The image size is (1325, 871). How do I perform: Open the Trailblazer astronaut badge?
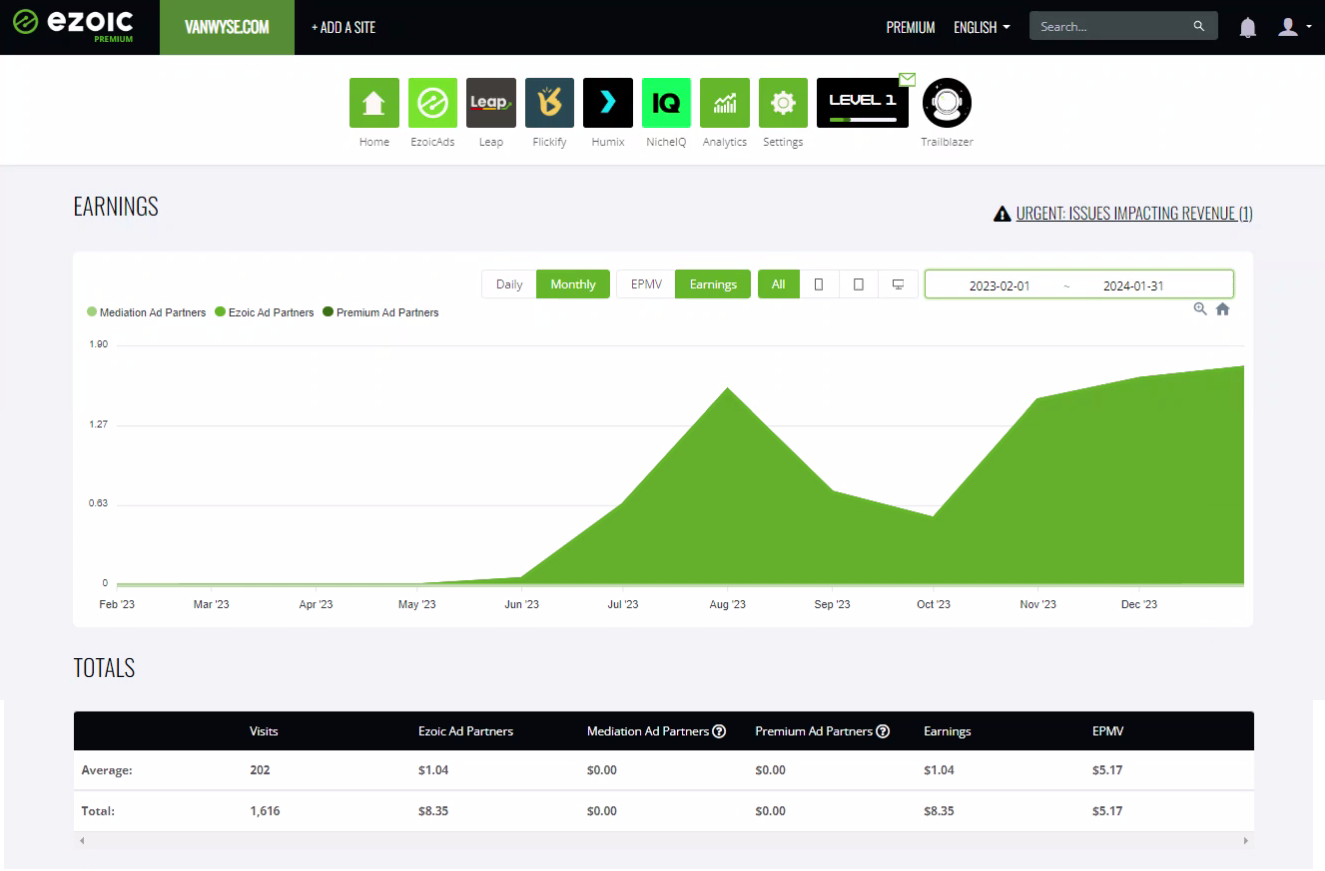[946, 103]
